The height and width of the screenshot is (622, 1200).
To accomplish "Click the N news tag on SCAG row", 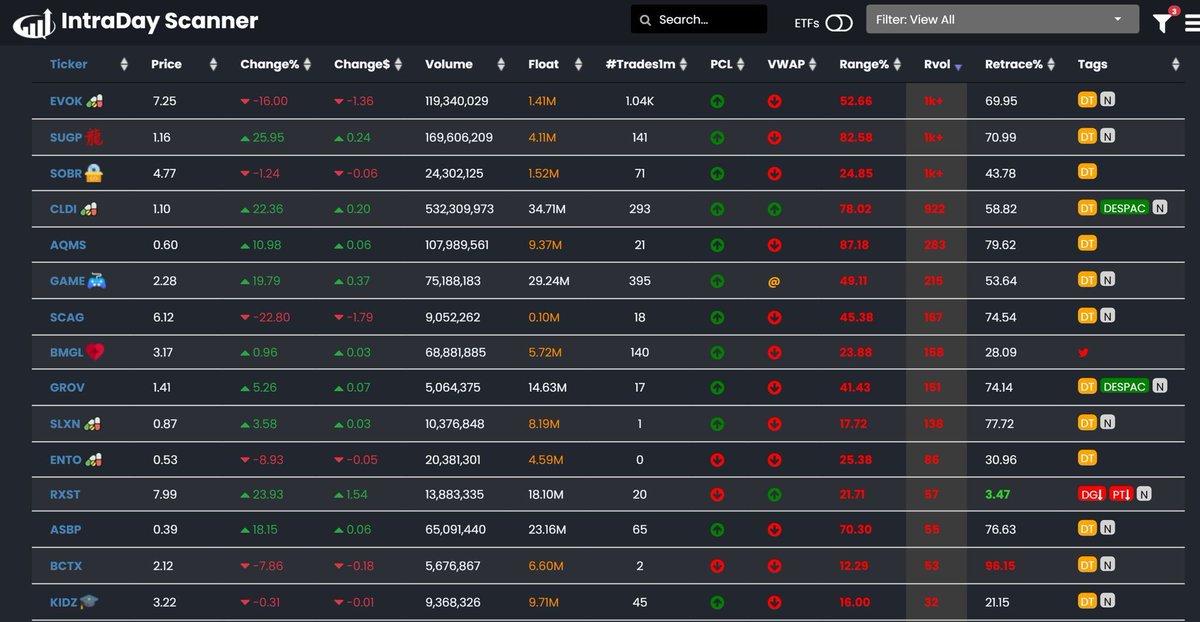I will tap(1108, 316).
